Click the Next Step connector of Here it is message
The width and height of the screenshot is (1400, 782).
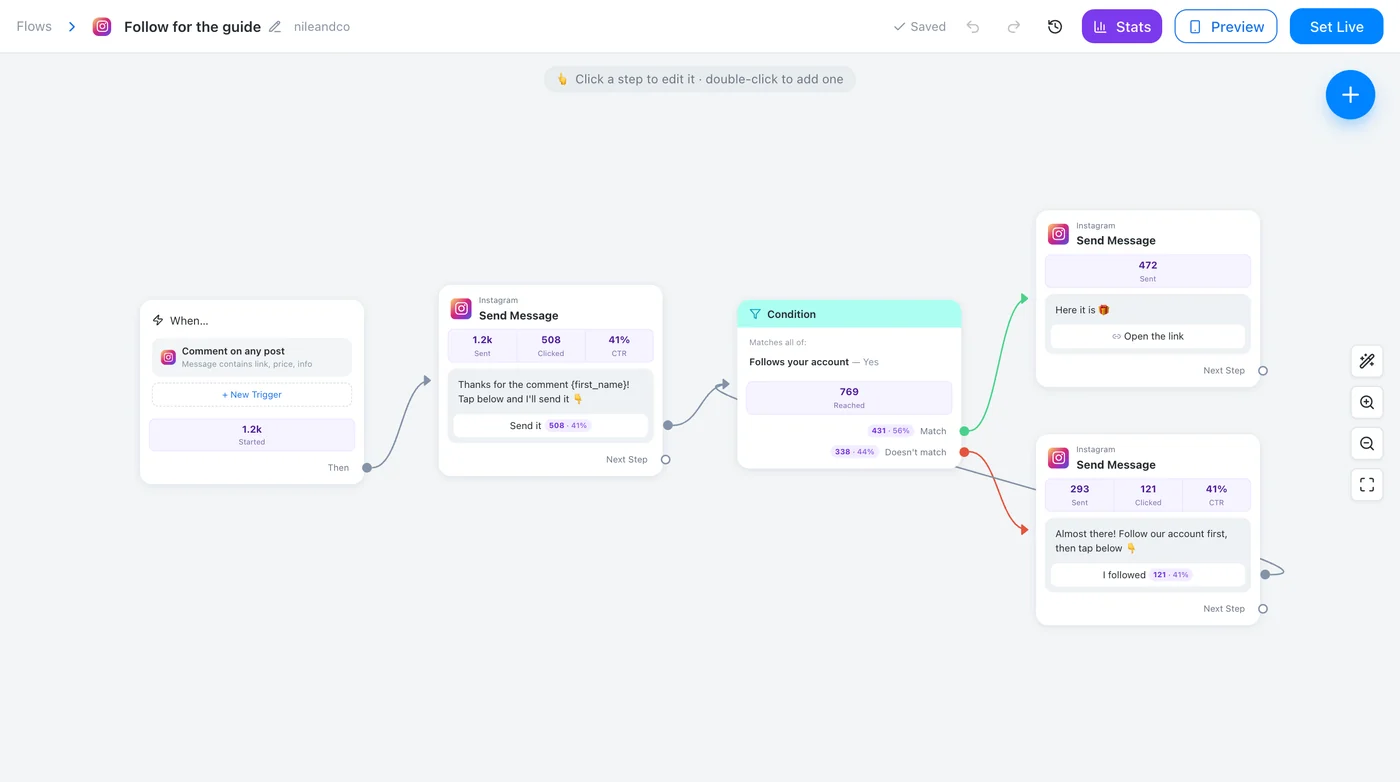click(1263, 371)
